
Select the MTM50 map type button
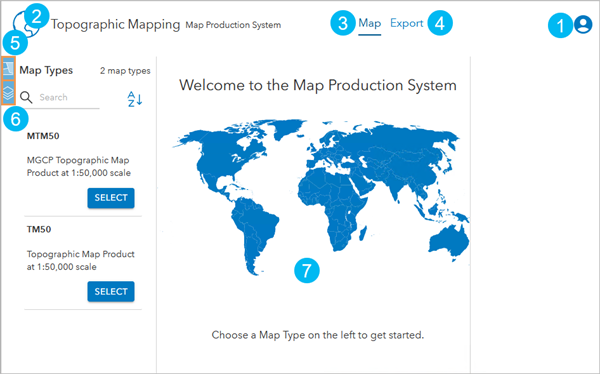(111, 198)
